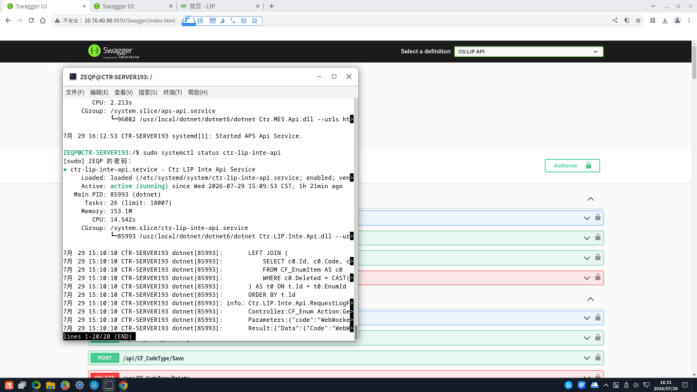Image resolution: width=697 pixels, height=392 pixels.
Task: Click the Swagger logo
Action: (x=113, y=51)
